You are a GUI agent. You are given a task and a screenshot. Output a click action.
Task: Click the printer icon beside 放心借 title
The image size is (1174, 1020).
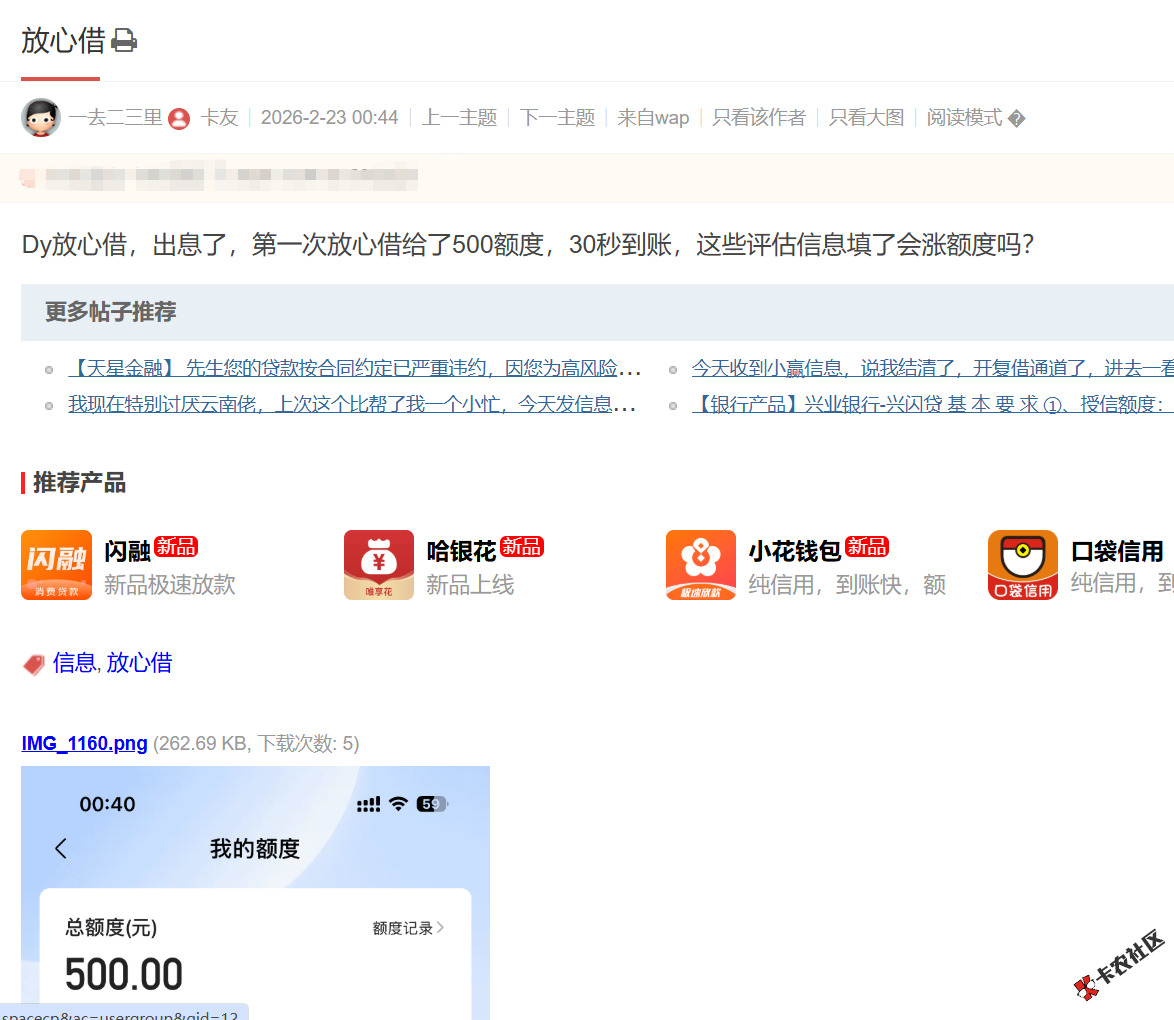point(122,40)
